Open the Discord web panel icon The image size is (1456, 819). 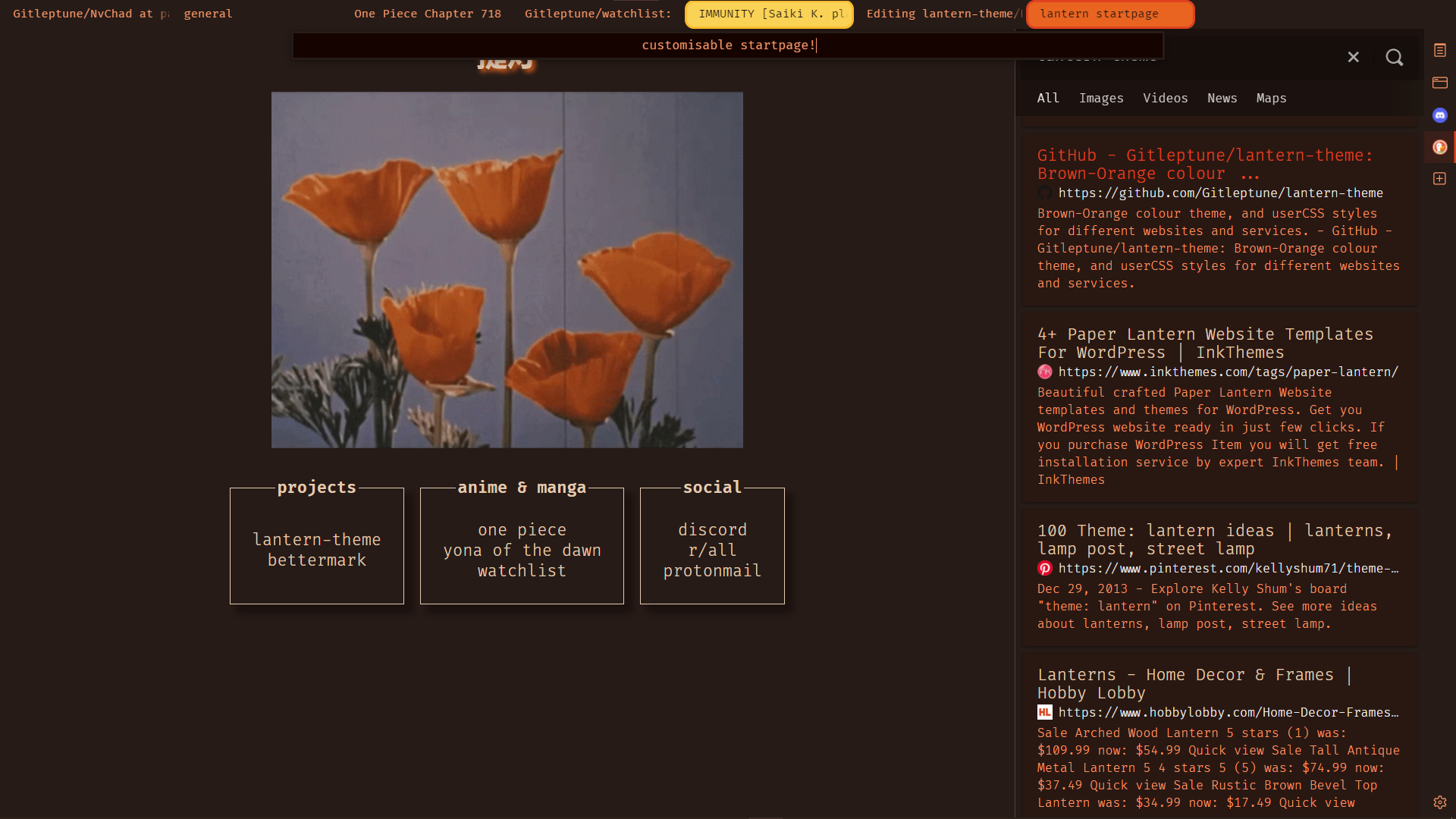tap(1439, 115)
